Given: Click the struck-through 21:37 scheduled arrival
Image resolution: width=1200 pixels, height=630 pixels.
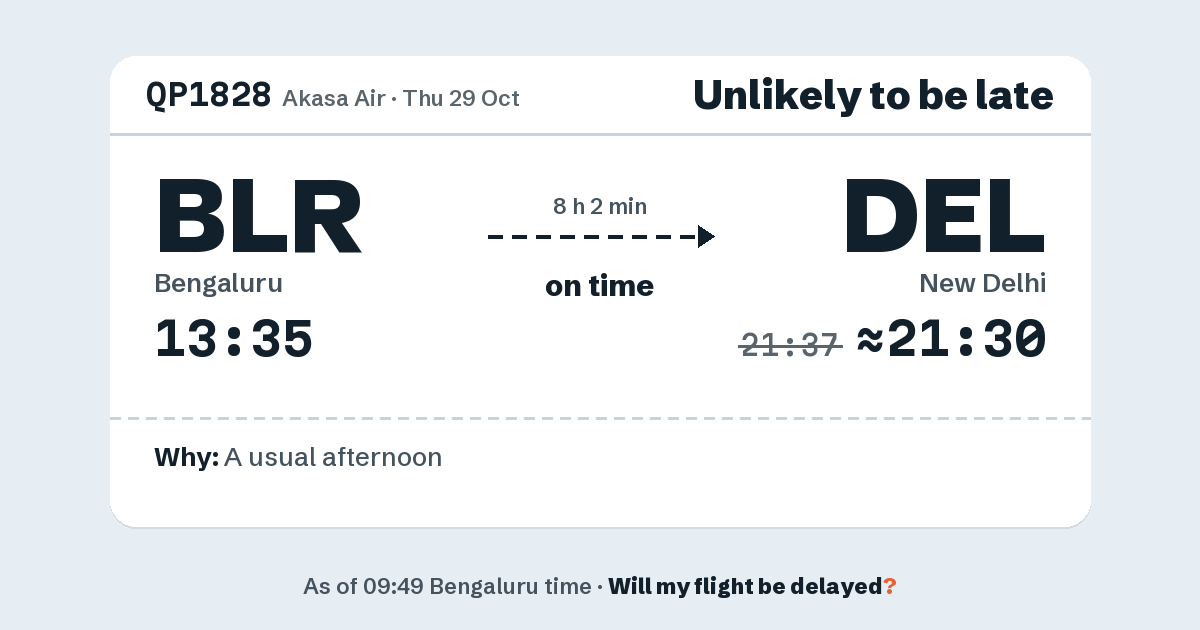Looking at the screenshot, I should [x=790, y=345].
